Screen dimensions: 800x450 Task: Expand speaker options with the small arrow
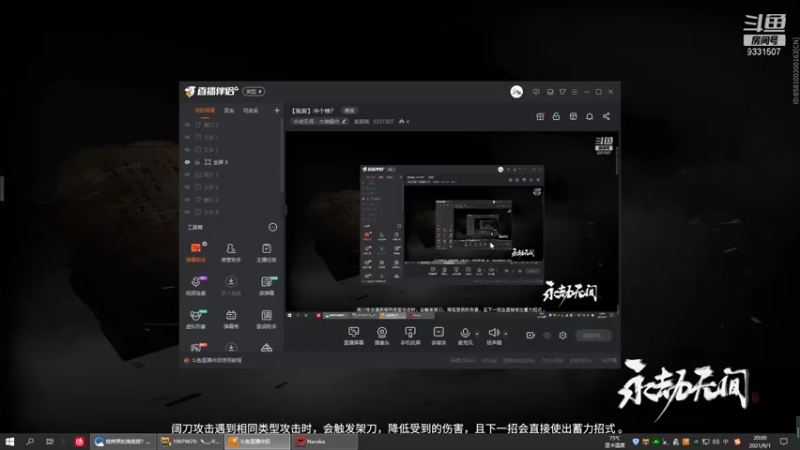506,334
